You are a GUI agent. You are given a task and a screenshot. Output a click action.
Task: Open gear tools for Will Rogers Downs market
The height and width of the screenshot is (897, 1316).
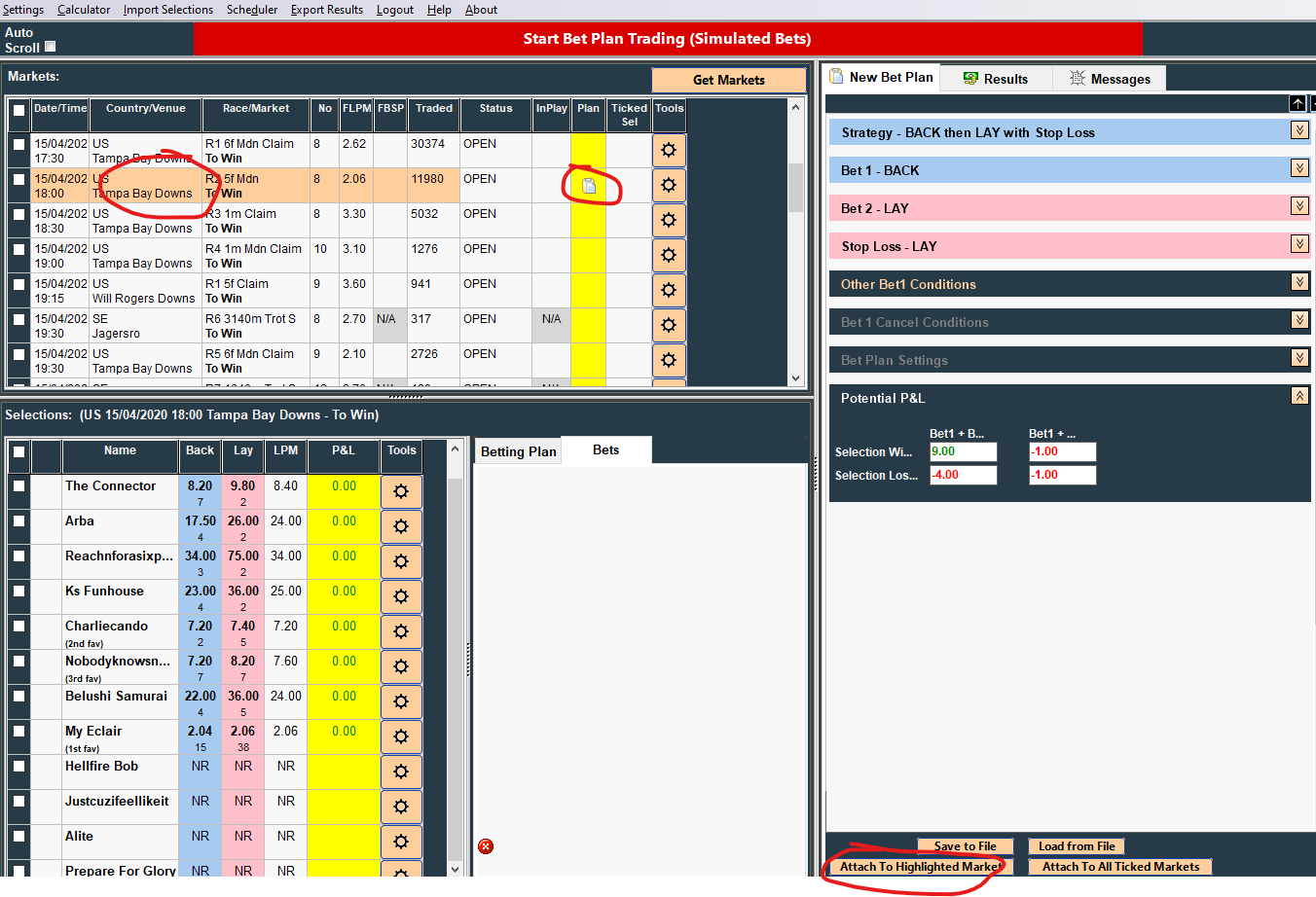click(669, 290)
